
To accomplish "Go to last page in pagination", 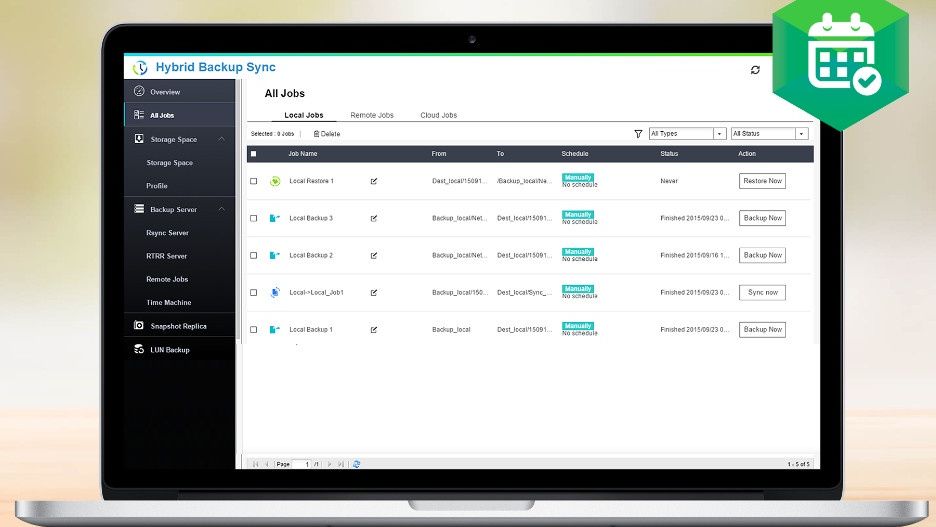I will click(x=340, y=464).
